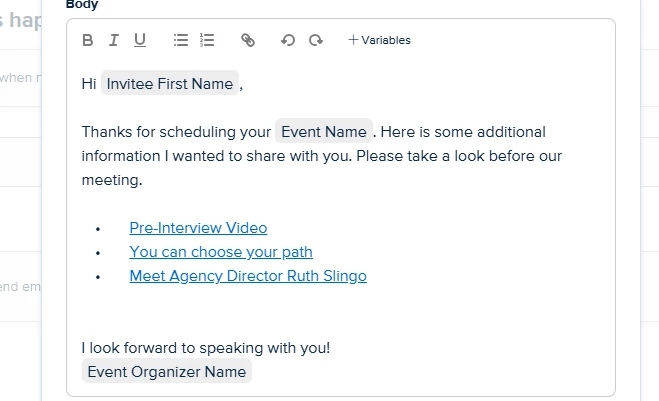Image resolution: width=659 pixels, height=401 pixels.
Task: Select the Invitee First Name variable chip
Action: pos(170,84)
